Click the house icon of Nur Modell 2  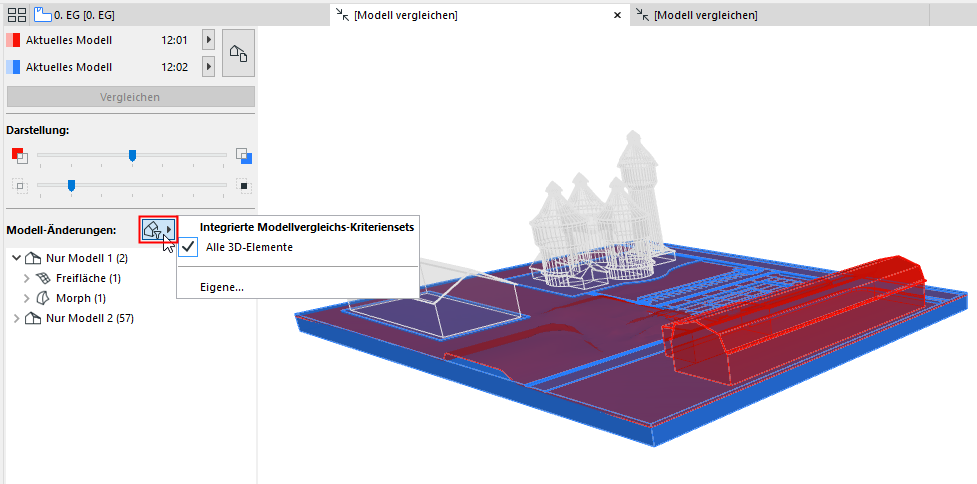(33, 318)
